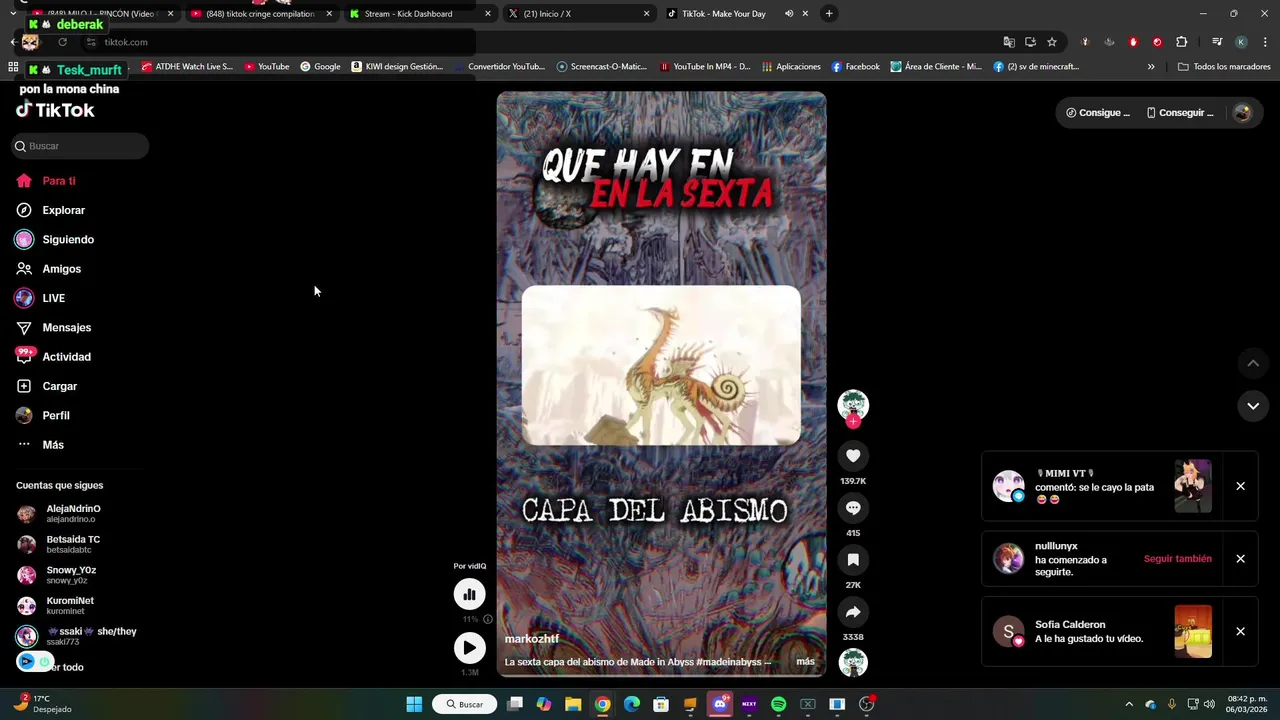Expand the hidden bookmarks chevron
Screen dimensions: 1280x720
point(1151,67)
